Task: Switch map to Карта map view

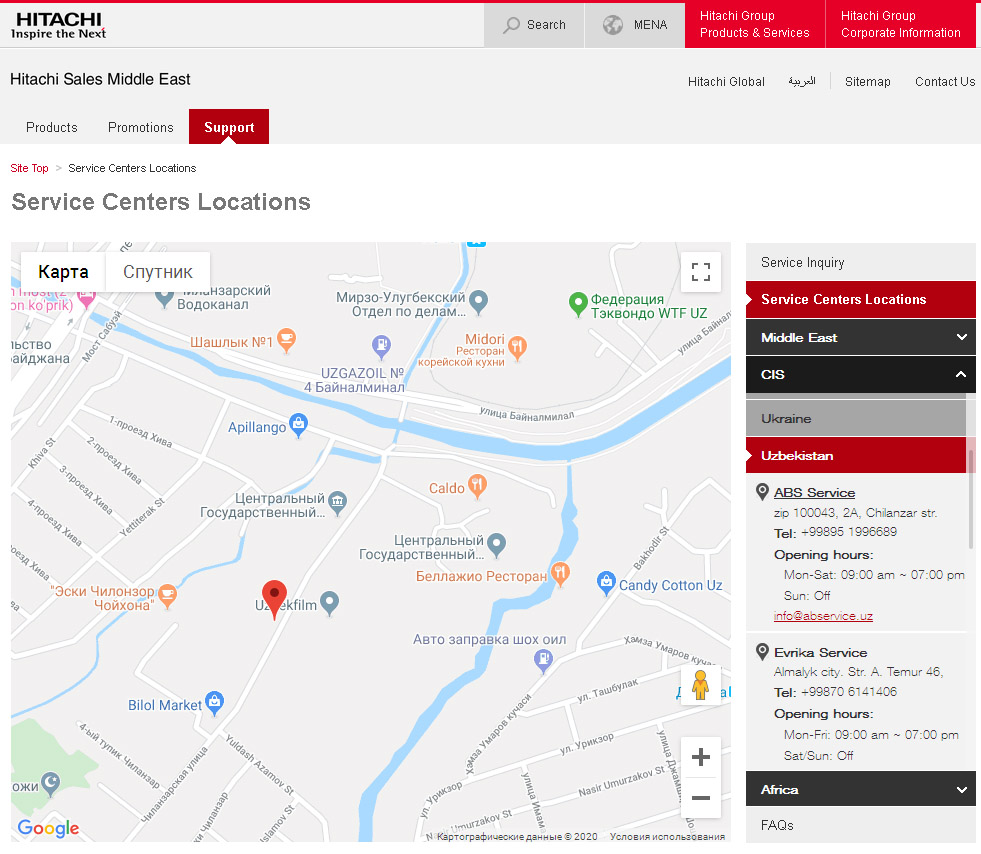Action: click(64, 272)
